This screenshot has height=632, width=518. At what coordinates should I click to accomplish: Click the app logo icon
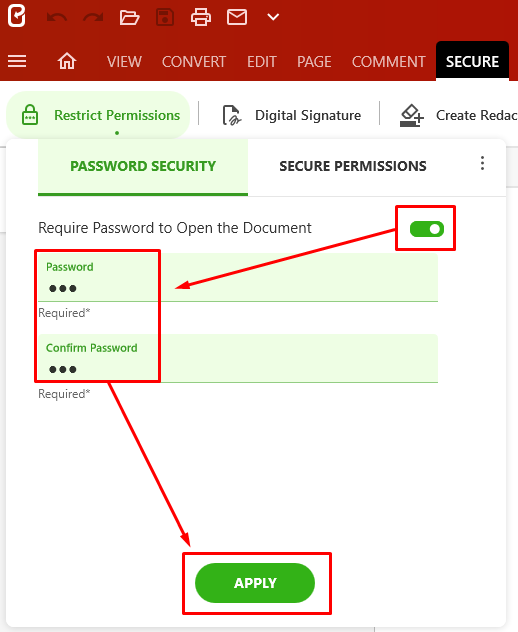[17, 15]
